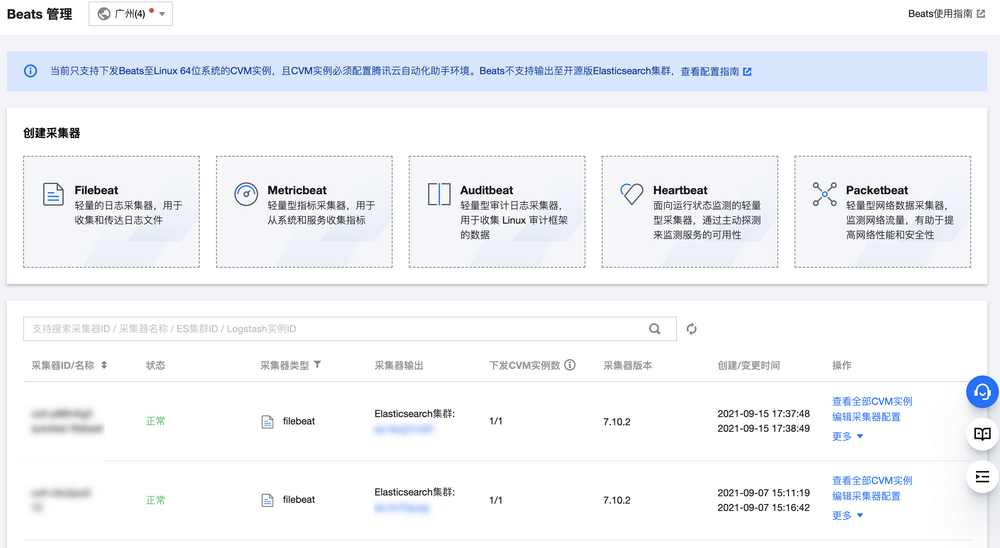Create a Heartbeat collector card
The width and height of the screenshot is (1000, 548).
[689, 212]
